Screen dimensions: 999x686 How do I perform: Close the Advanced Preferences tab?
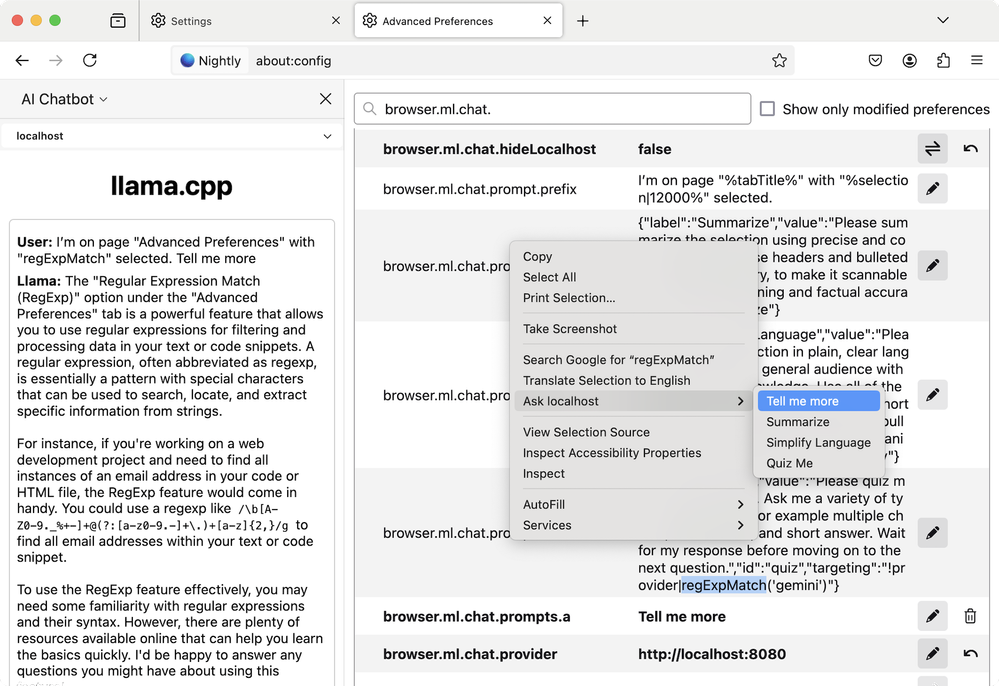pyautogui.click(x=547, y=21)
